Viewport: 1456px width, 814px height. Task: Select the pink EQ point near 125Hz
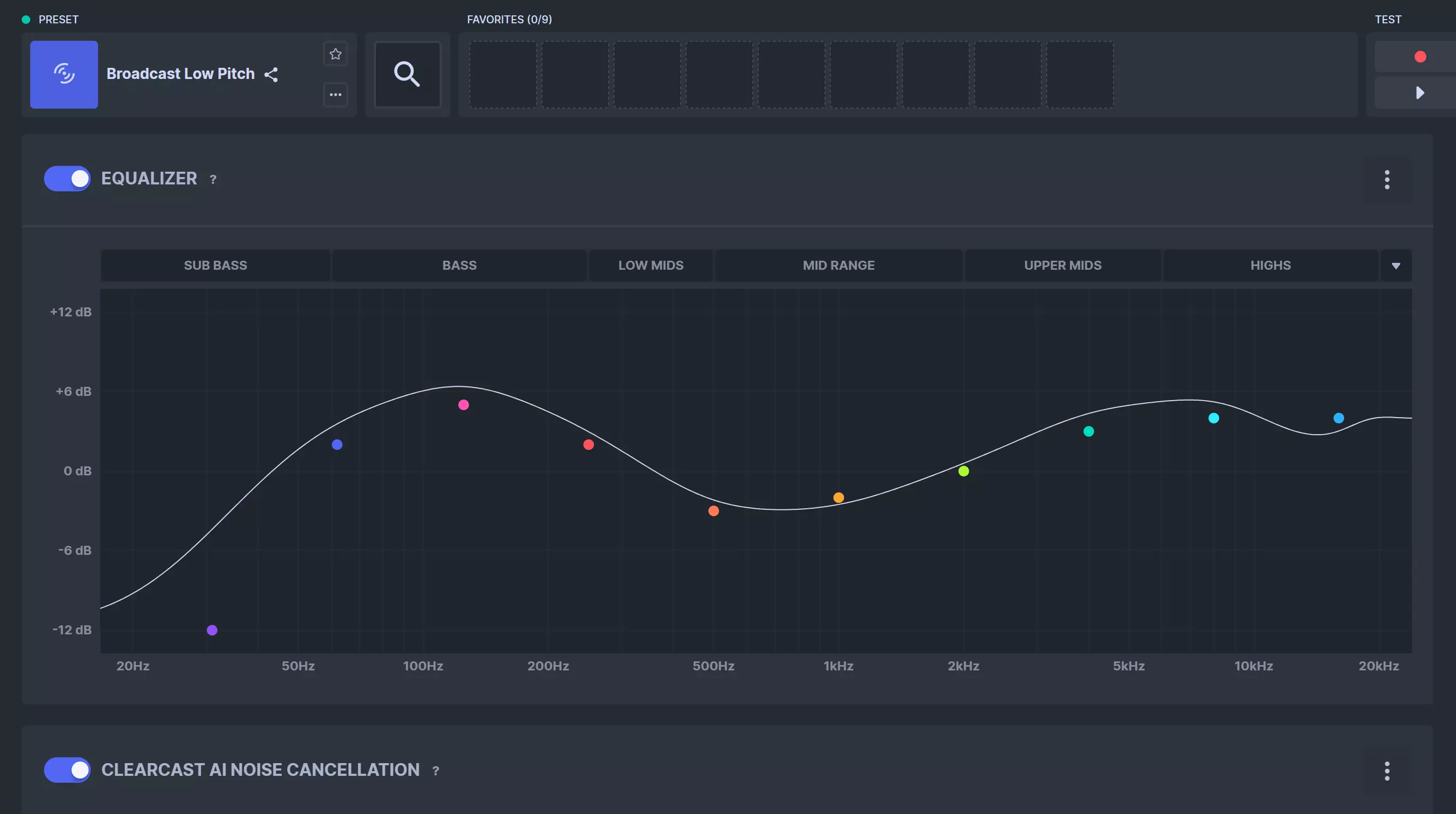463,405
